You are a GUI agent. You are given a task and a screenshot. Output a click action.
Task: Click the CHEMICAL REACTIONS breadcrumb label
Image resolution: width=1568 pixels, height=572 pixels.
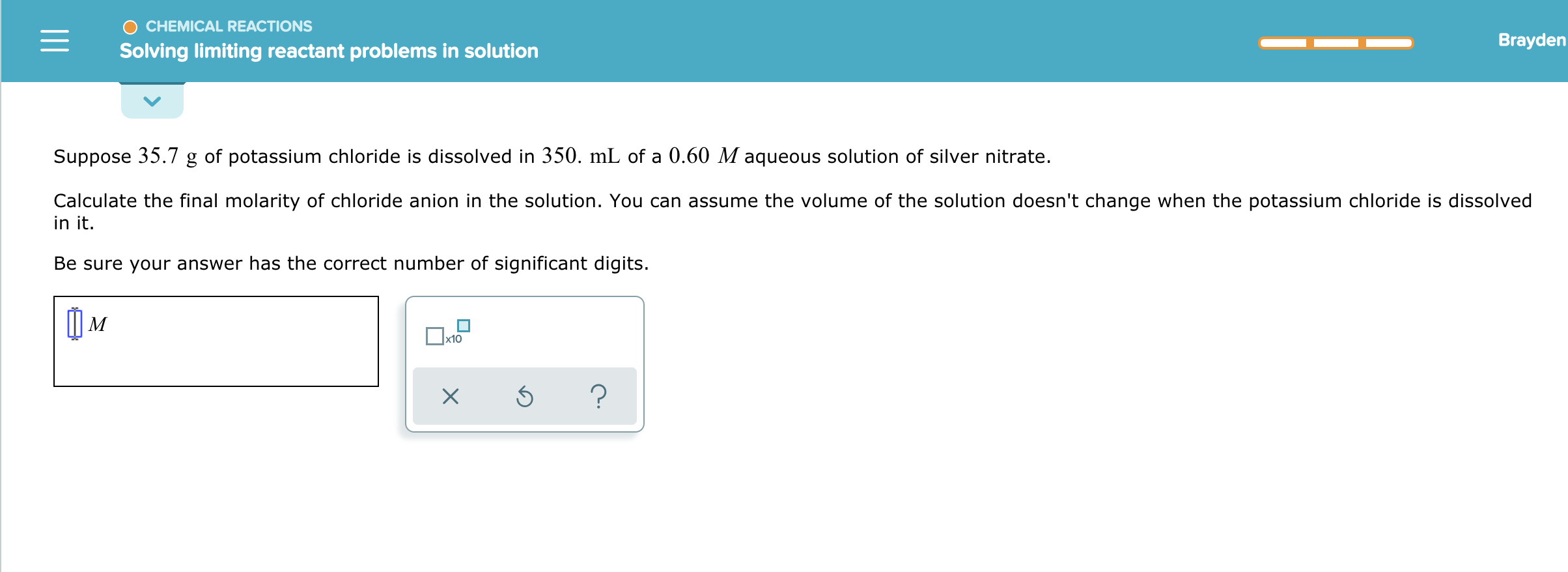(x=229, y=26)
